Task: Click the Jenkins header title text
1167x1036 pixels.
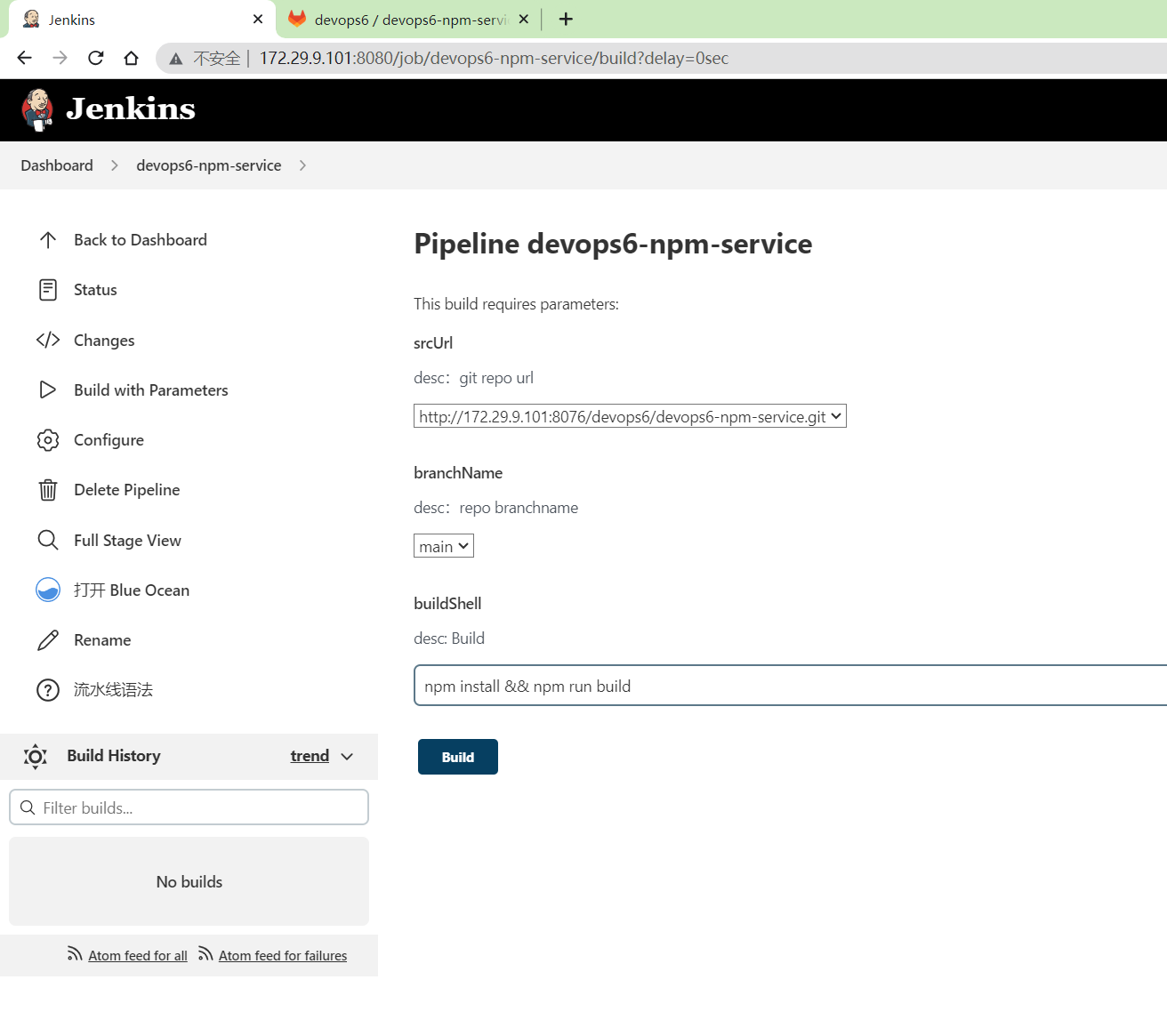Action: tap(131, 108)
